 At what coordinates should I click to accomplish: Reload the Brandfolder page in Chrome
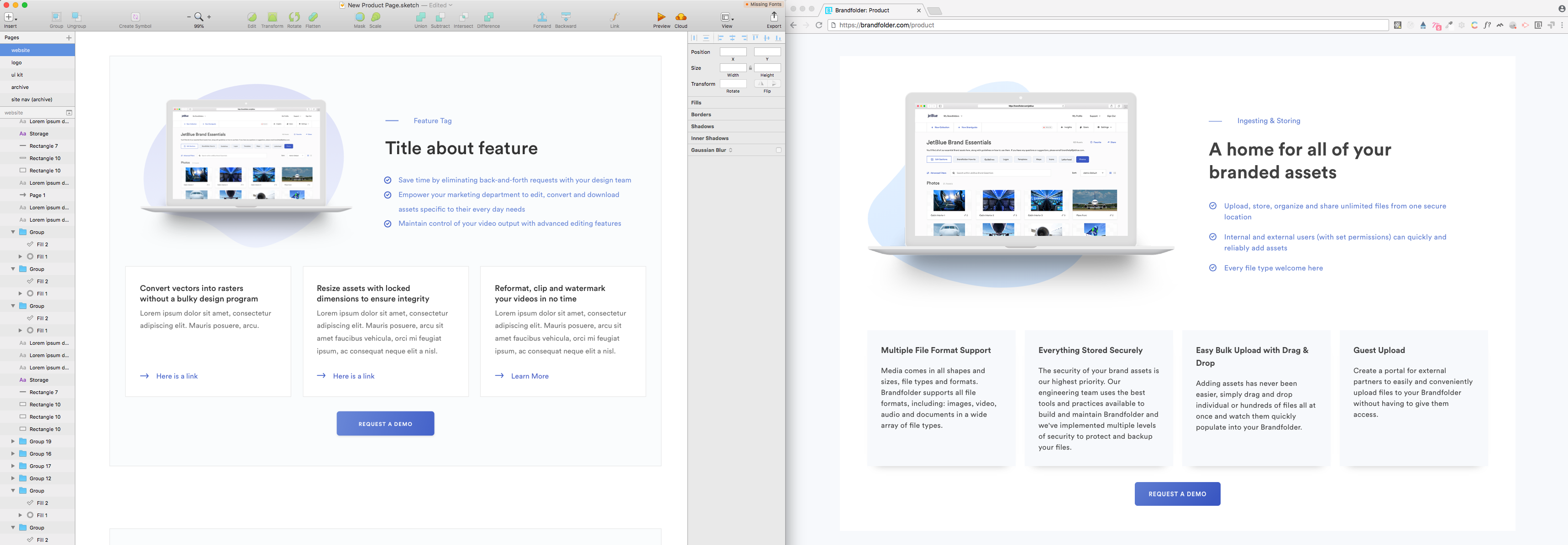click(819, 25)
